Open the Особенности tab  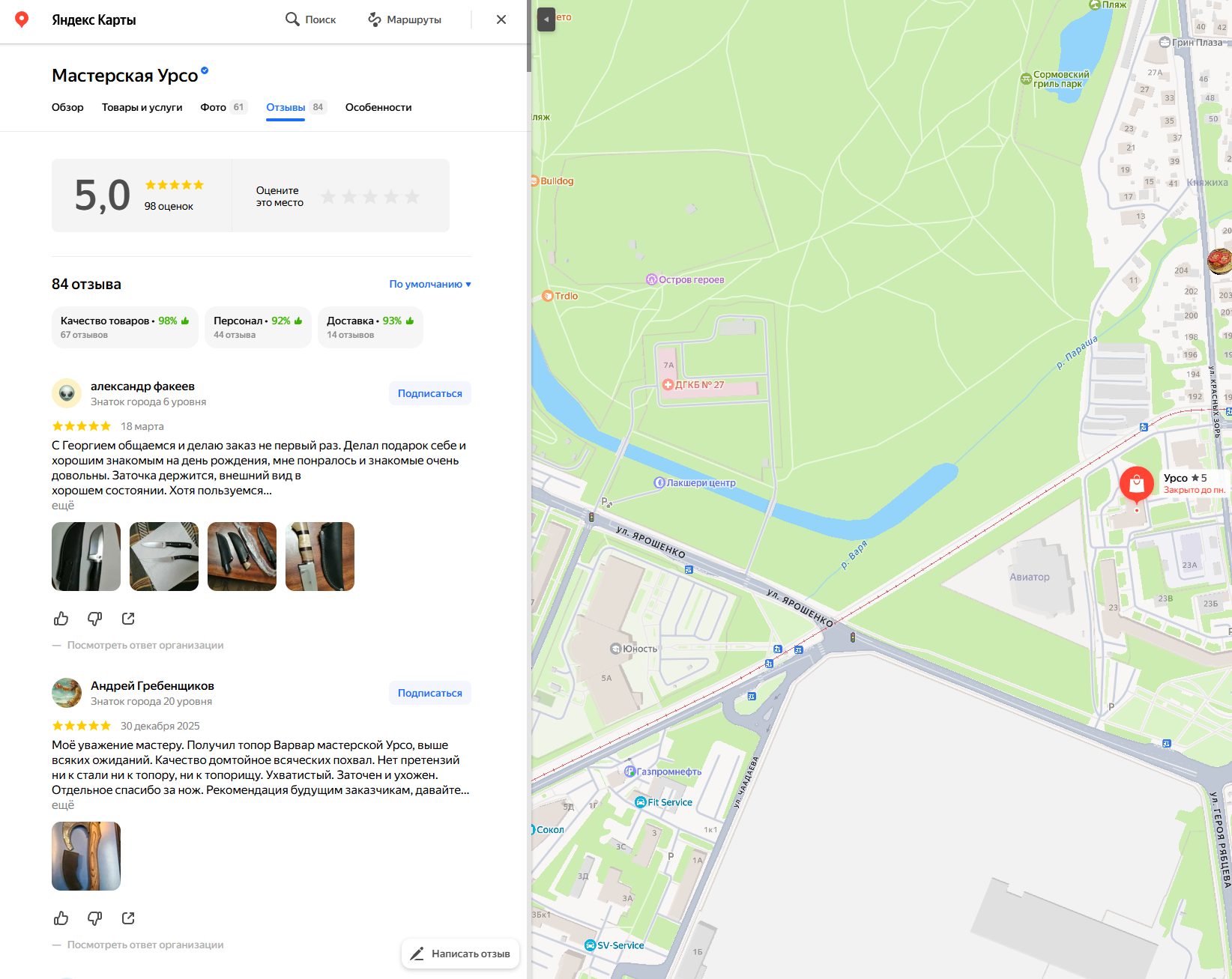point(378,107)
